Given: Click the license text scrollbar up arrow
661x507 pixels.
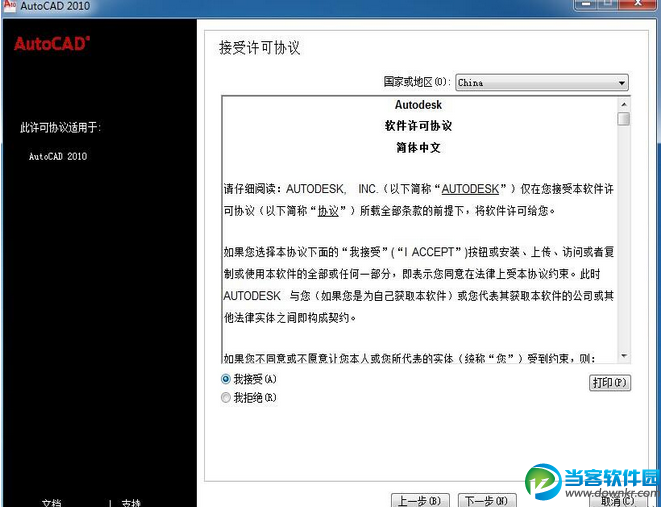Looking at the screenshot, I should 624,104.
